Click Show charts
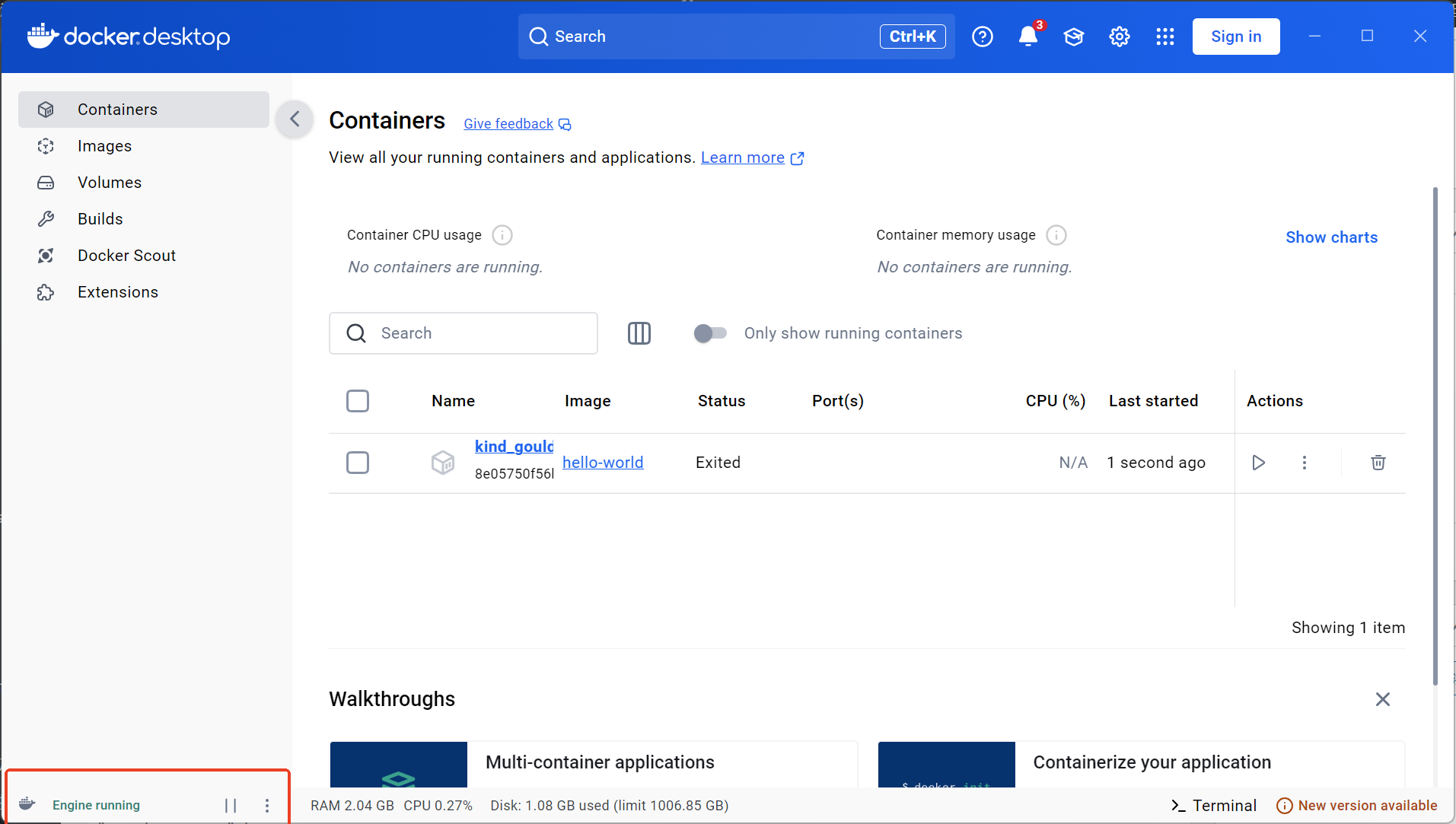 pos(1331,237)
